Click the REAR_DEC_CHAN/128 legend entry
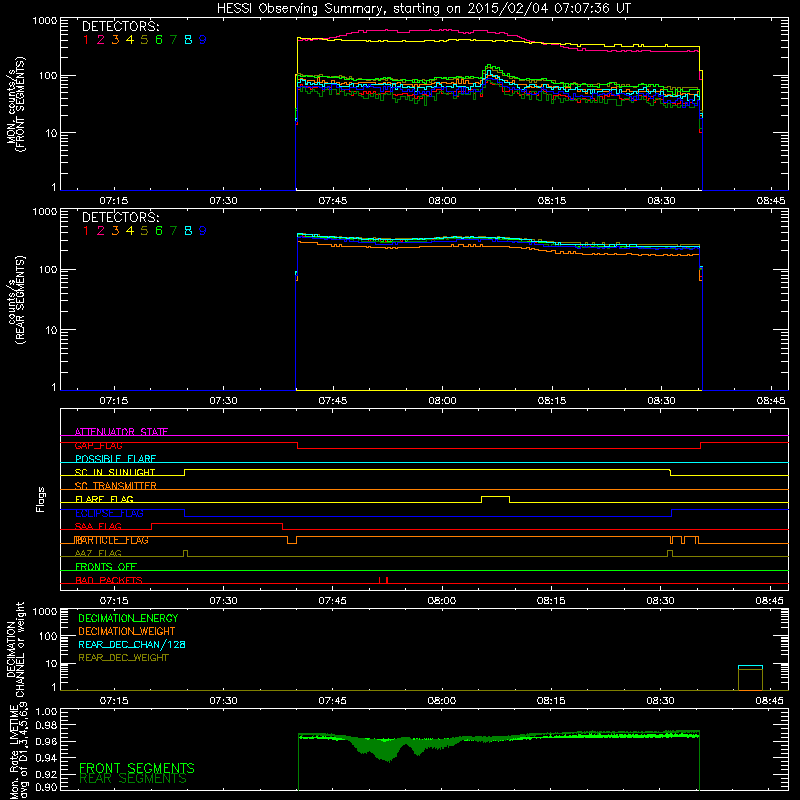The width and height of the screenshot is (800, 800). (132, 644)
